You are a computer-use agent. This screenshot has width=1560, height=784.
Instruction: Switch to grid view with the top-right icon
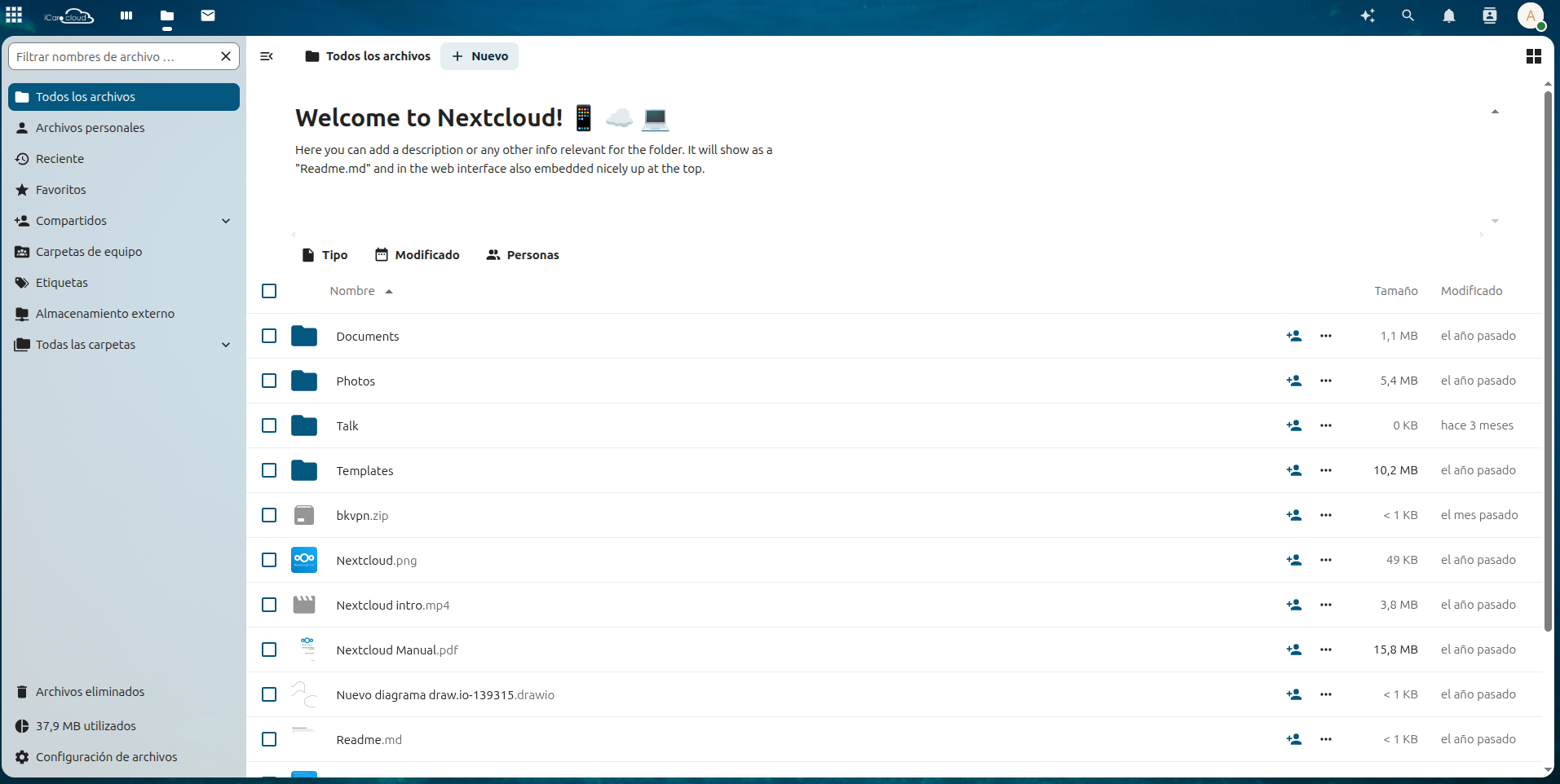[x=1535, y=55]
